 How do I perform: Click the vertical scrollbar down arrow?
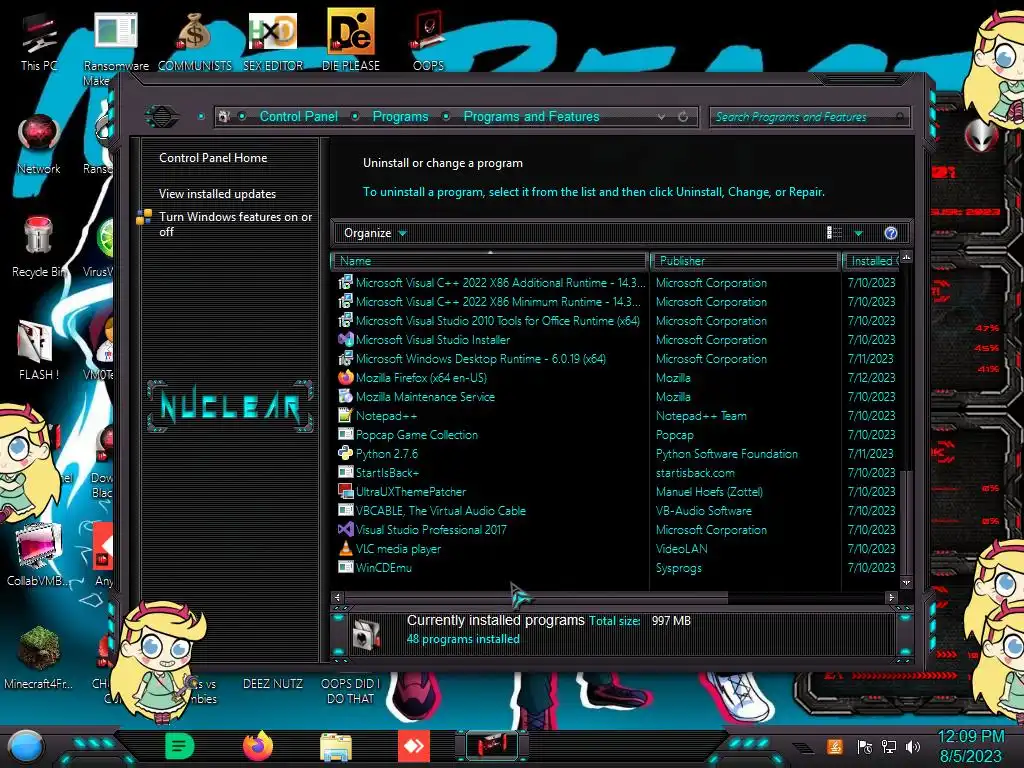[x=906, y=582]
